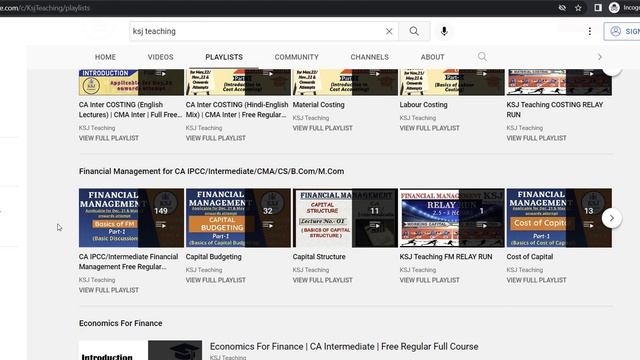640x360 pixels.
Task: Click the crossed-eye icon in the address bar
Action: tap(562, 8)
